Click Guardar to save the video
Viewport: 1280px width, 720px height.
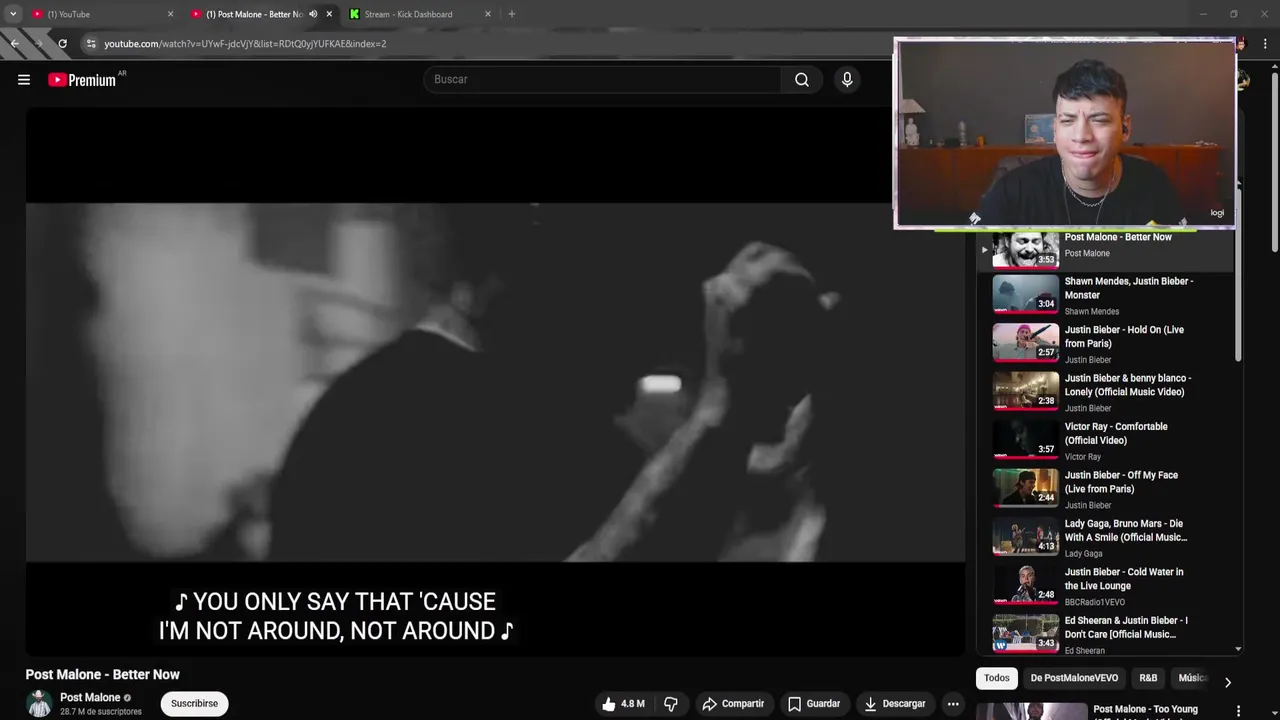pyautogui.click(x=813, y=704)
